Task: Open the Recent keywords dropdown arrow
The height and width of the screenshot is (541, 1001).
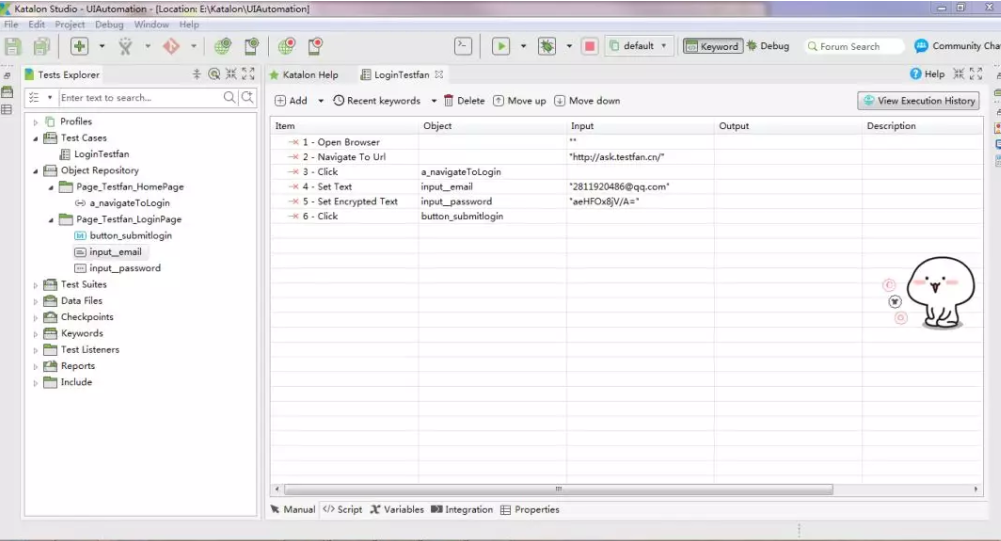Action: click(433, 101)
